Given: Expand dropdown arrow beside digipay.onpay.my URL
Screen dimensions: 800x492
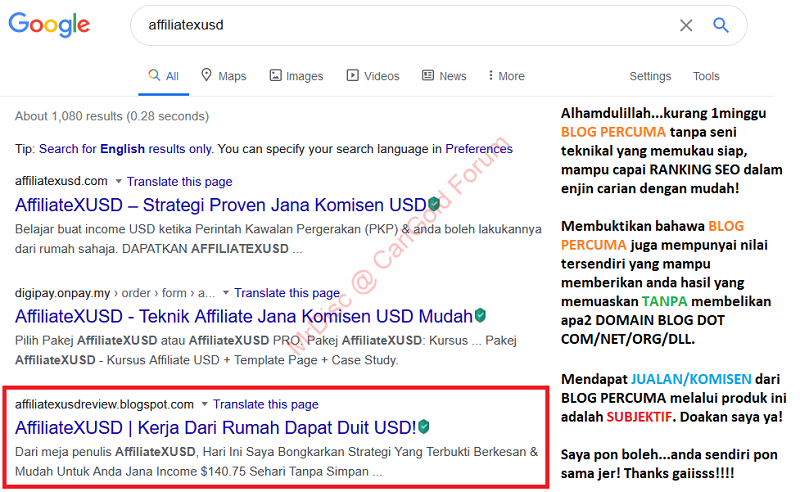Looking at the screenshot, I should click(226, 292).
